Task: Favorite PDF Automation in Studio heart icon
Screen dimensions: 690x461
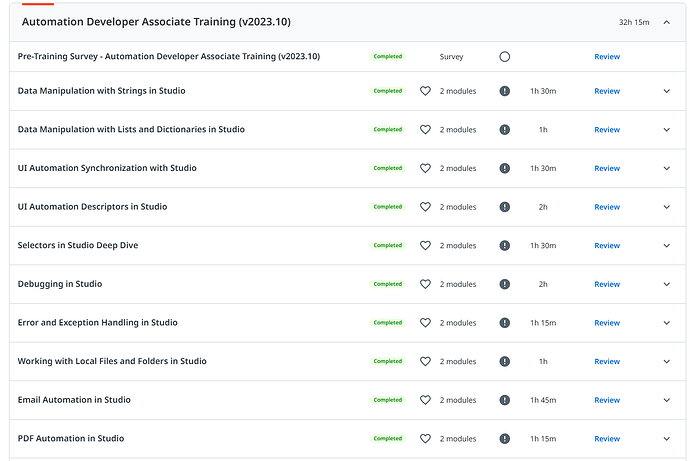Action: click(425, 439)
